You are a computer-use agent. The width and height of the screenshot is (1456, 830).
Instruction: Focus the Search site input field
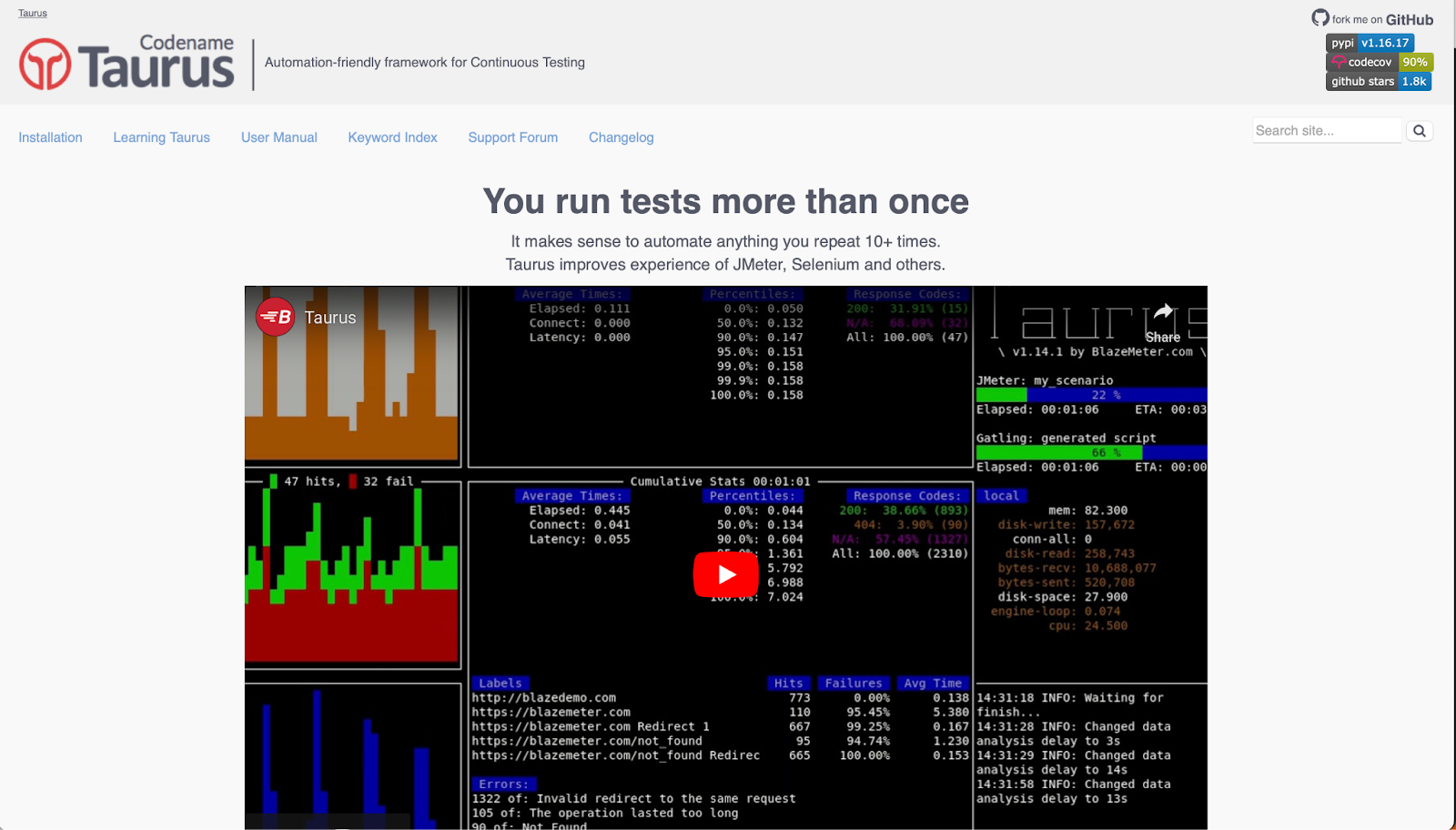tap(1326, 131)
